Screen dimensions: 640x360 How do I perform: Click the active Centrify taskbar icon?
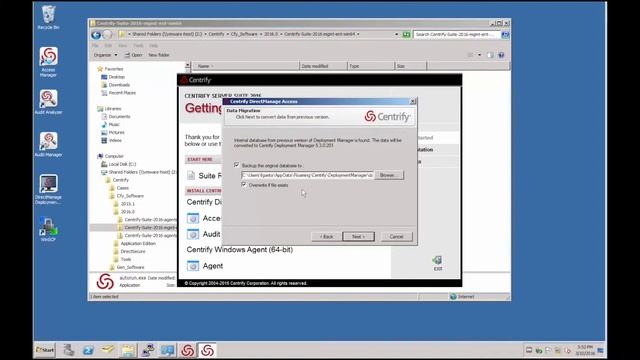point(207,350)
